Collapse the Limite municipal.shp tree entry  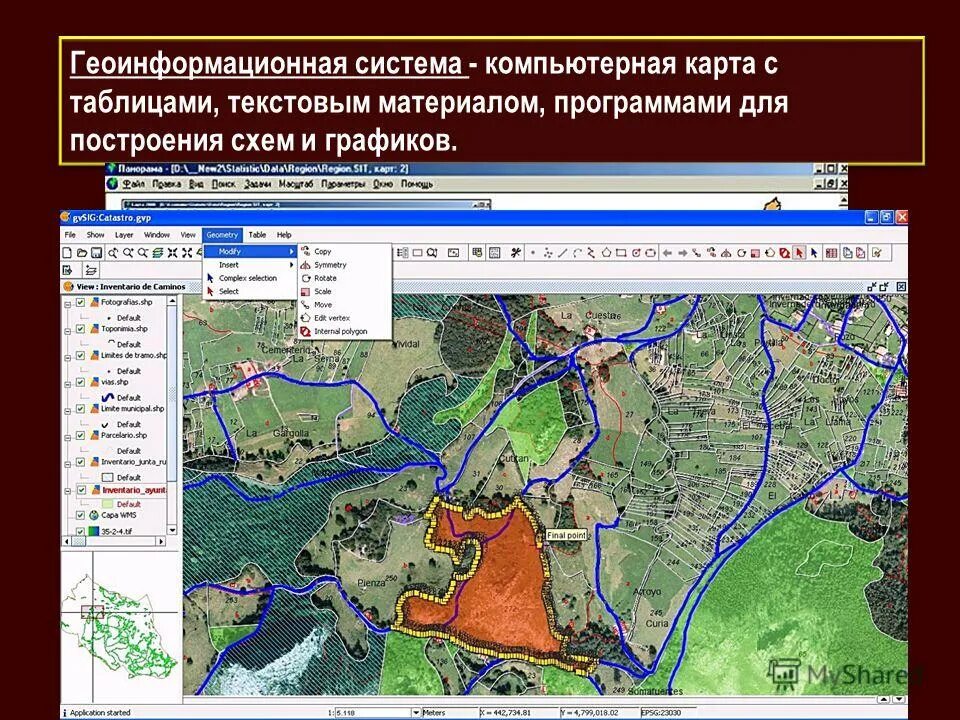pyautogui.click(x=67, y=410)
